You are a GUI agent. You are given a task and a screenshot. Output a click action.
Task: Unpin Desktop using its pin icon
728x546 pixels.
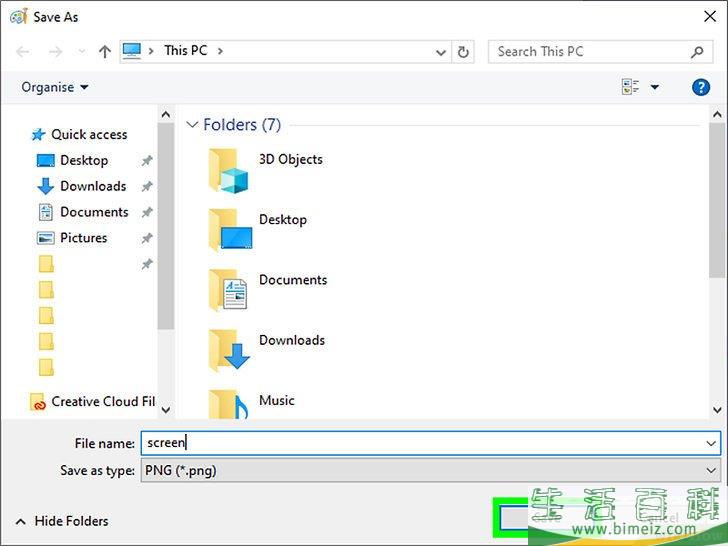(147, 161)
